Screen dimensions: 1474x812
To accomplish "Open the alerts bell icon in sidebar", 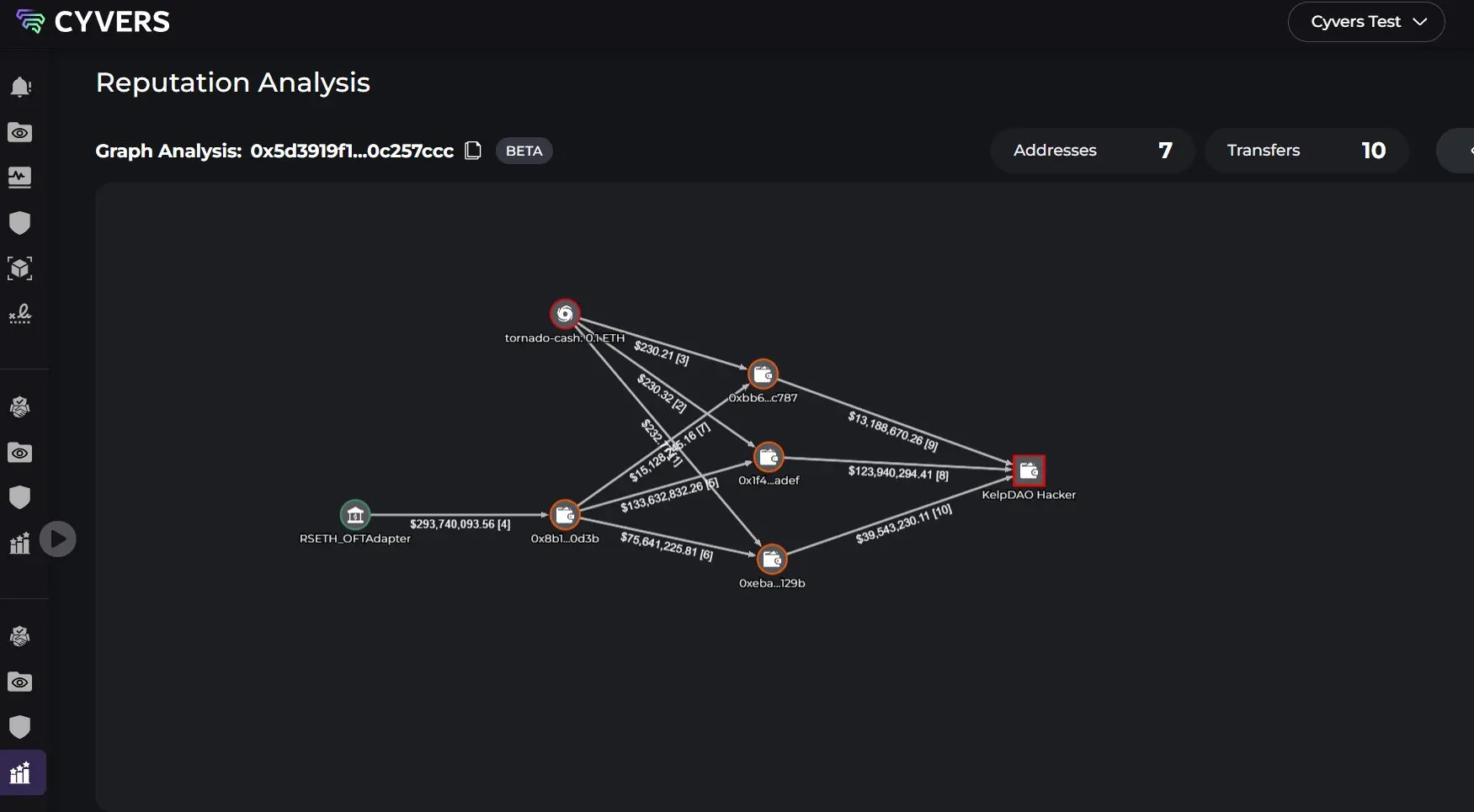I will click(x=20, y=88).
